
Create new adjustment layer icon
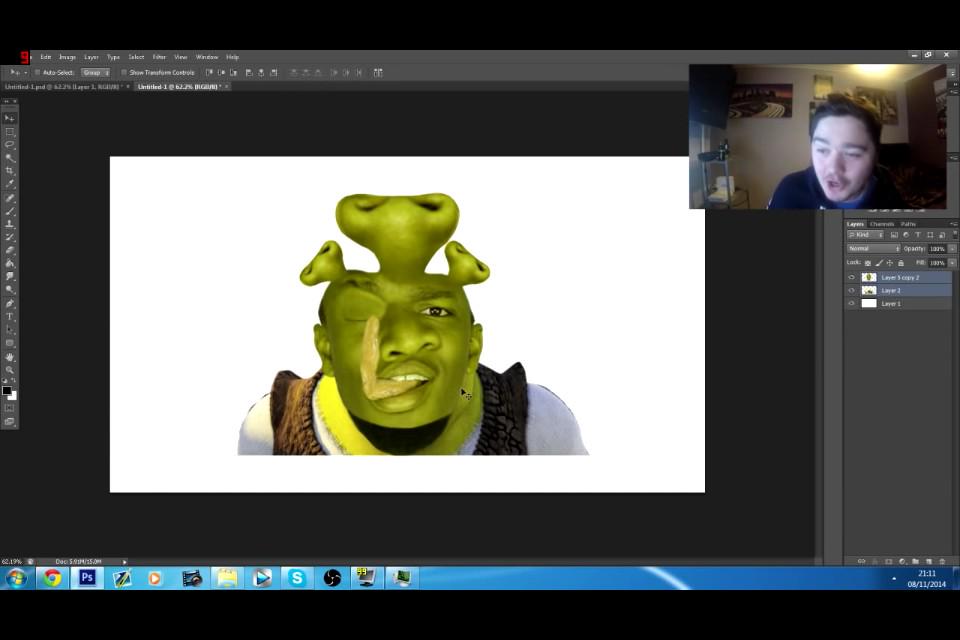point(902,561)
